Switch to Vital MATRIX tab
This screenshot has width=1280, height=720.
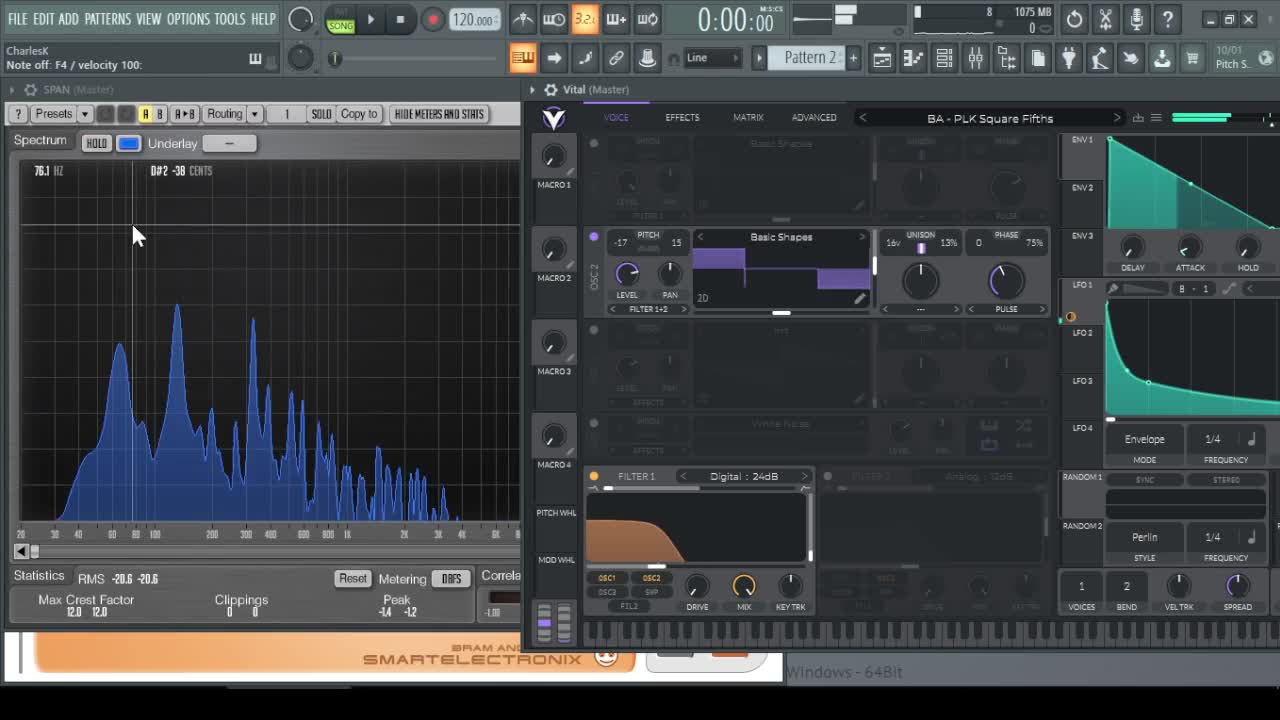click(748, 118)
